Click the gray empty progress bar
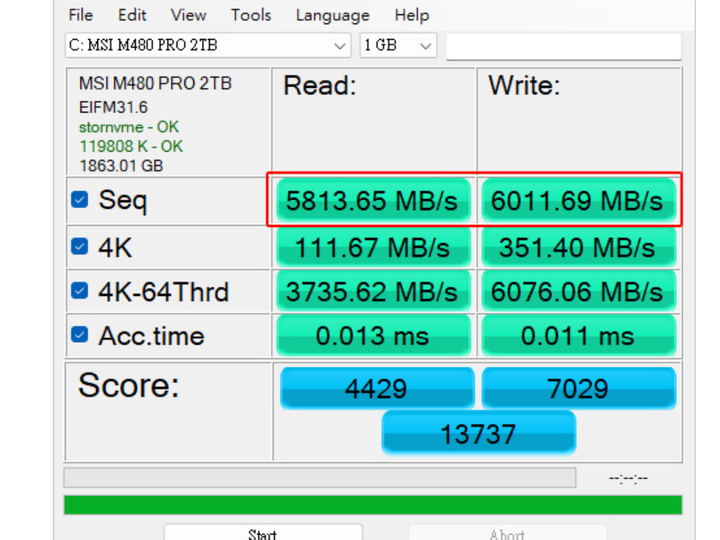720x540 pixels. (x=320, y=478)
